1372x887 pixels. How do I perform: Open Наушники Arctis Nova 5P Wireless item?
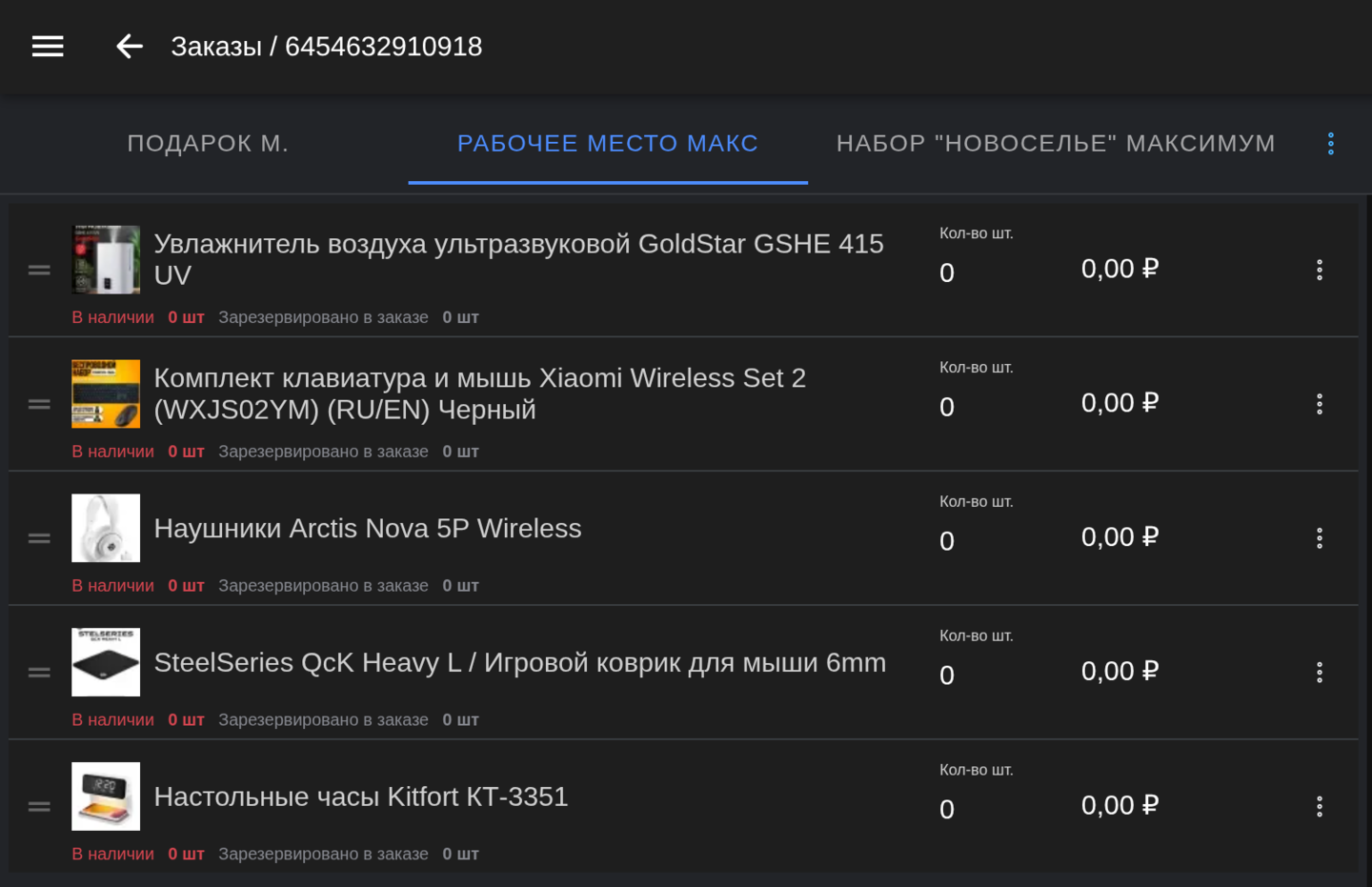368,529
